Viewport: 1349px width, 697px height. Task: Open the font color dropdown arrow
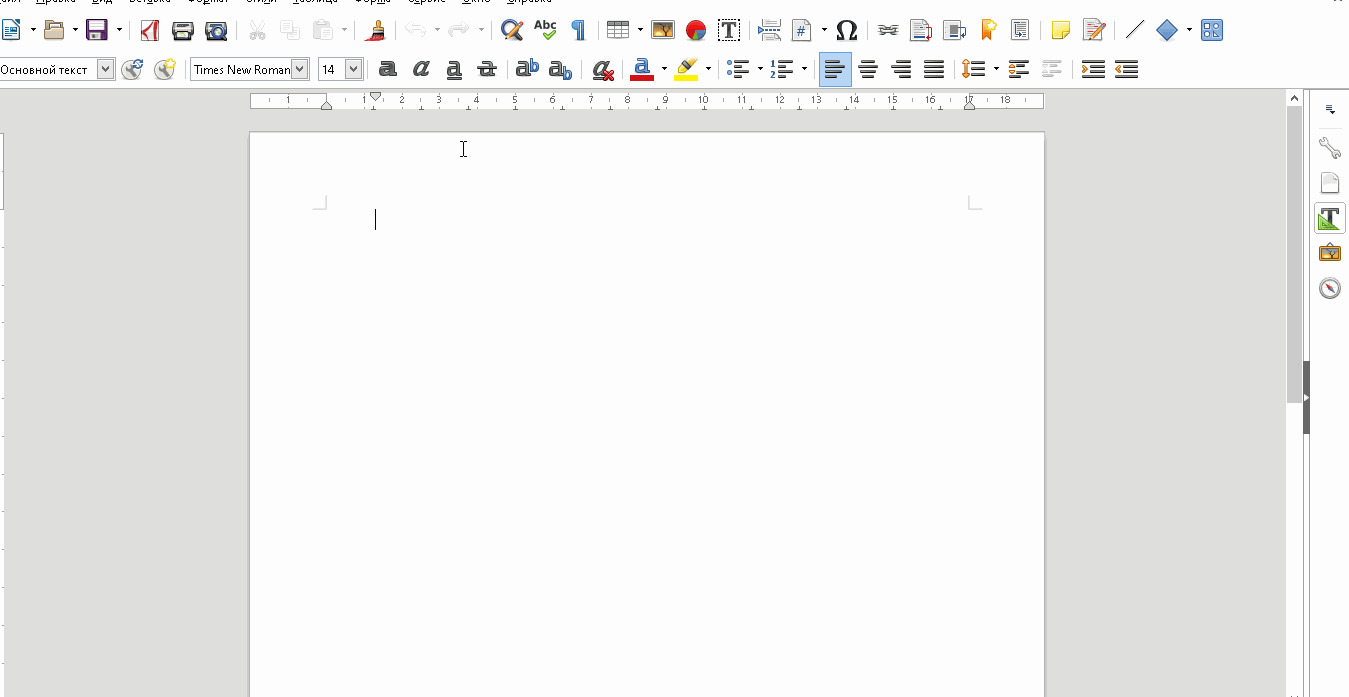[x=664, y=69]
